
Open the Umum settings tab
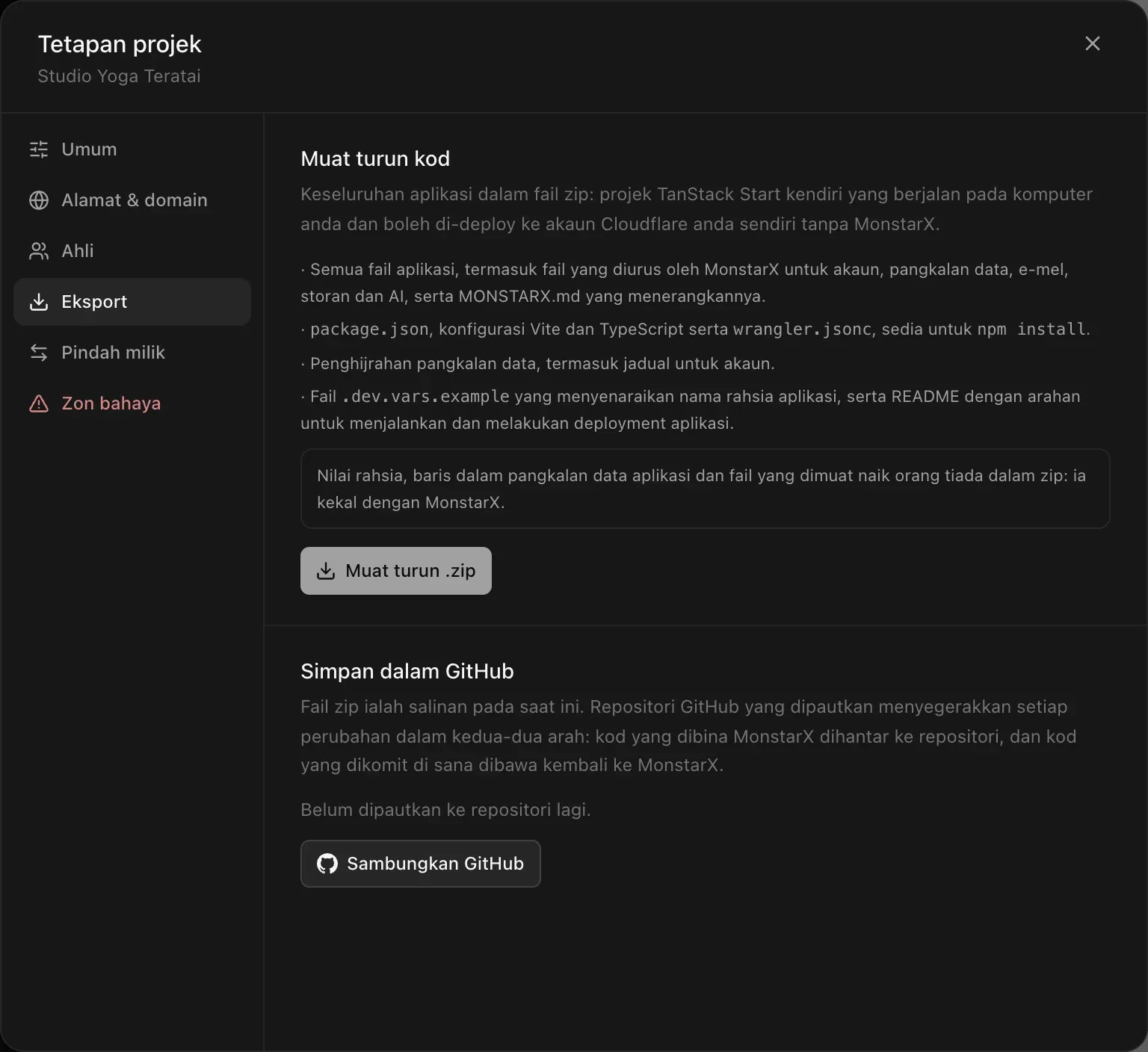pyautogui.click(x=132, y=149)
